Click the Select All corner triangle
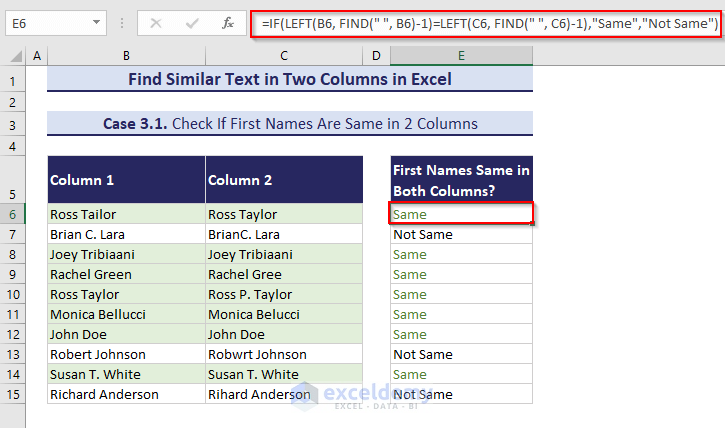This screenshot has width=725, height=428. tap(13, 57)
